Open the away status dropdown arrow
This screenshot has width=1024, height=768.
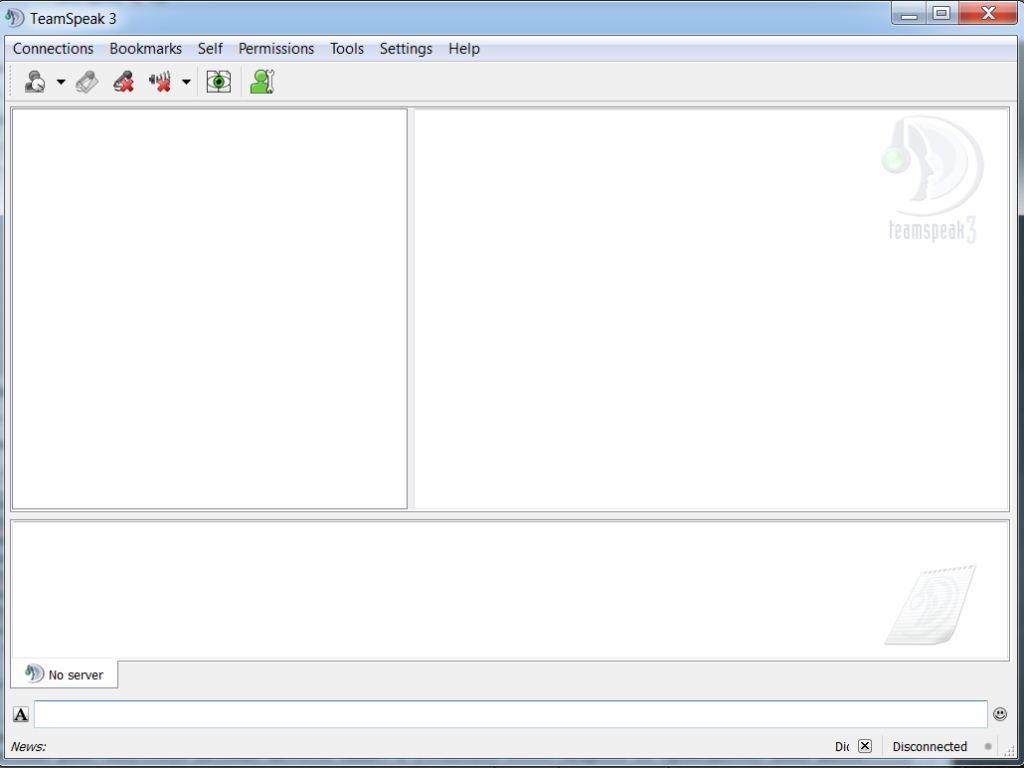61,82
